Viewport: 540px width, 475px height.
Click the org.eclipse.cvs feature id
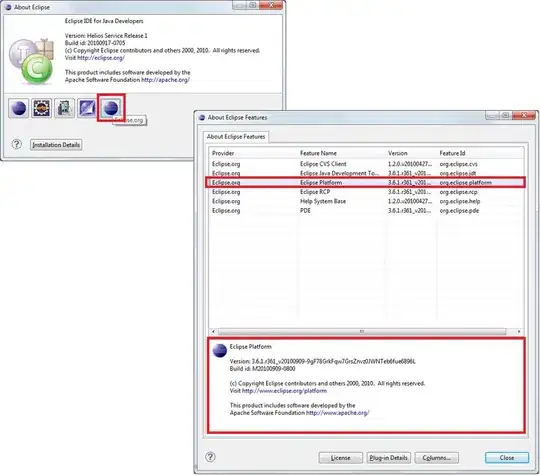(x=458, y=164)
